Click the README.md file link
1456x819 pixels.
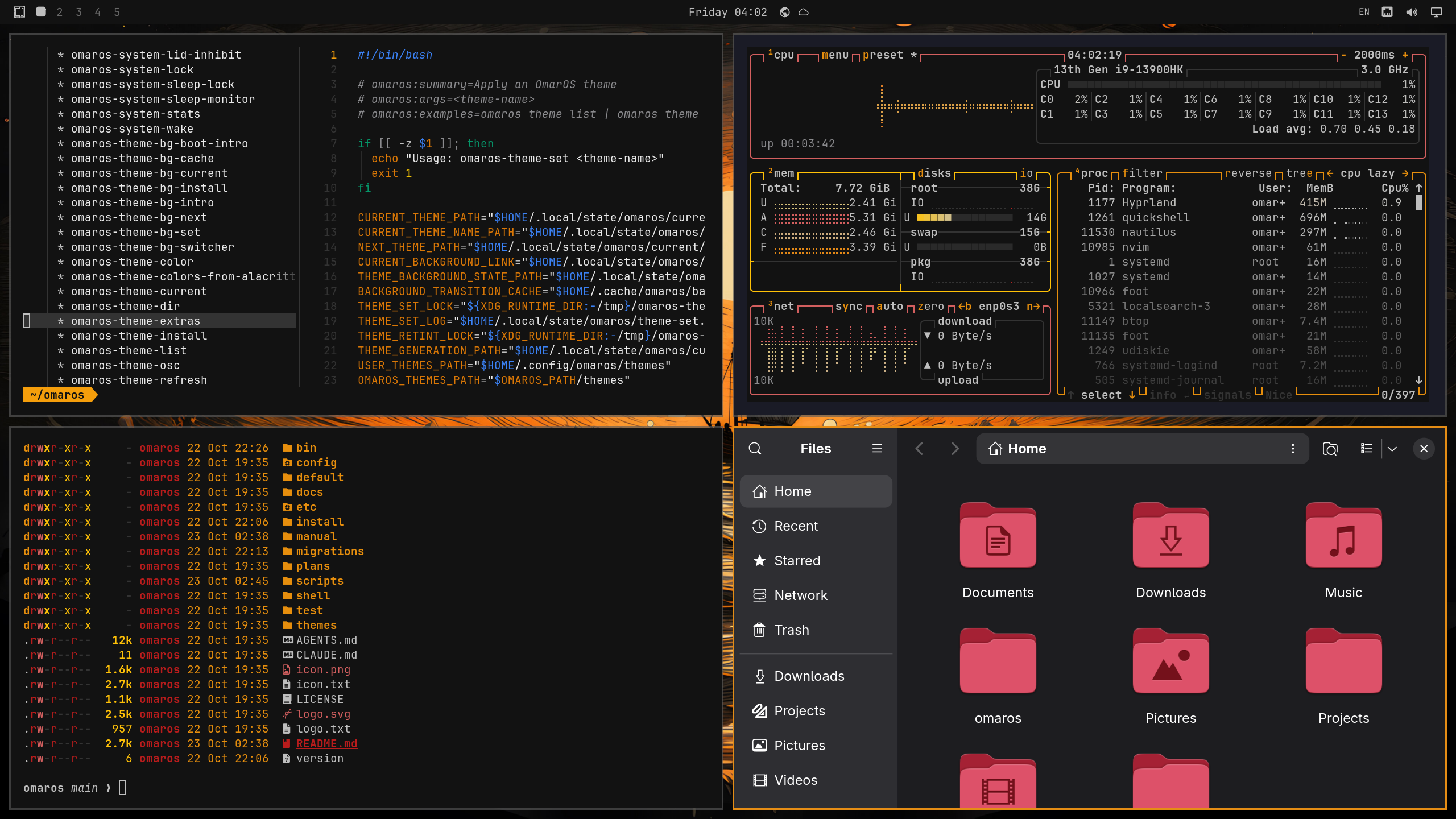point(326,743)
